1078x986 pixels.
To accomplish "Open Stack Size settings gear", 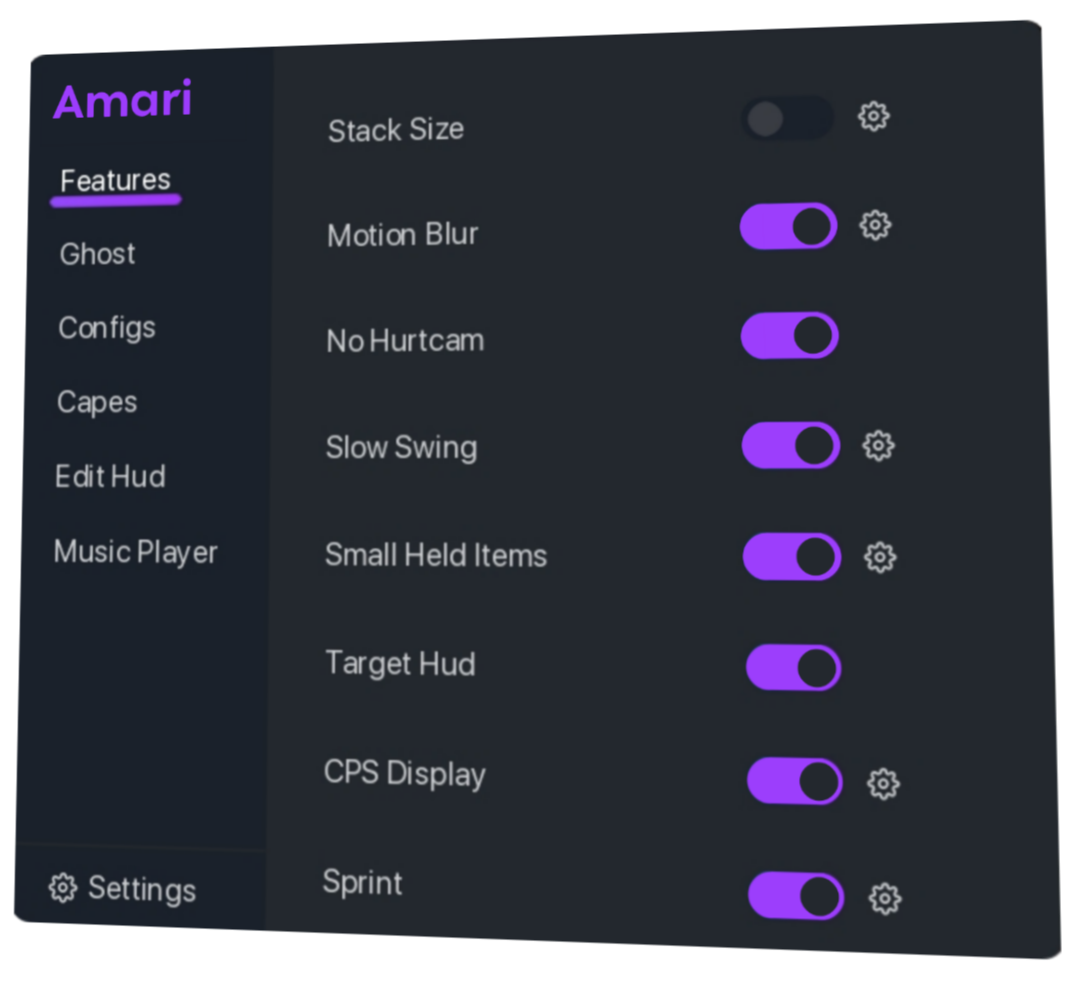I will coord(874,117).
